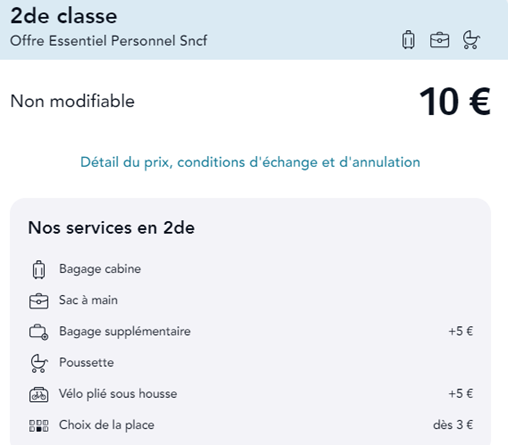Viewport: 508px width, 445px height.
Task: Click the dès 3 € seat price
Action: tap(453, 425)
